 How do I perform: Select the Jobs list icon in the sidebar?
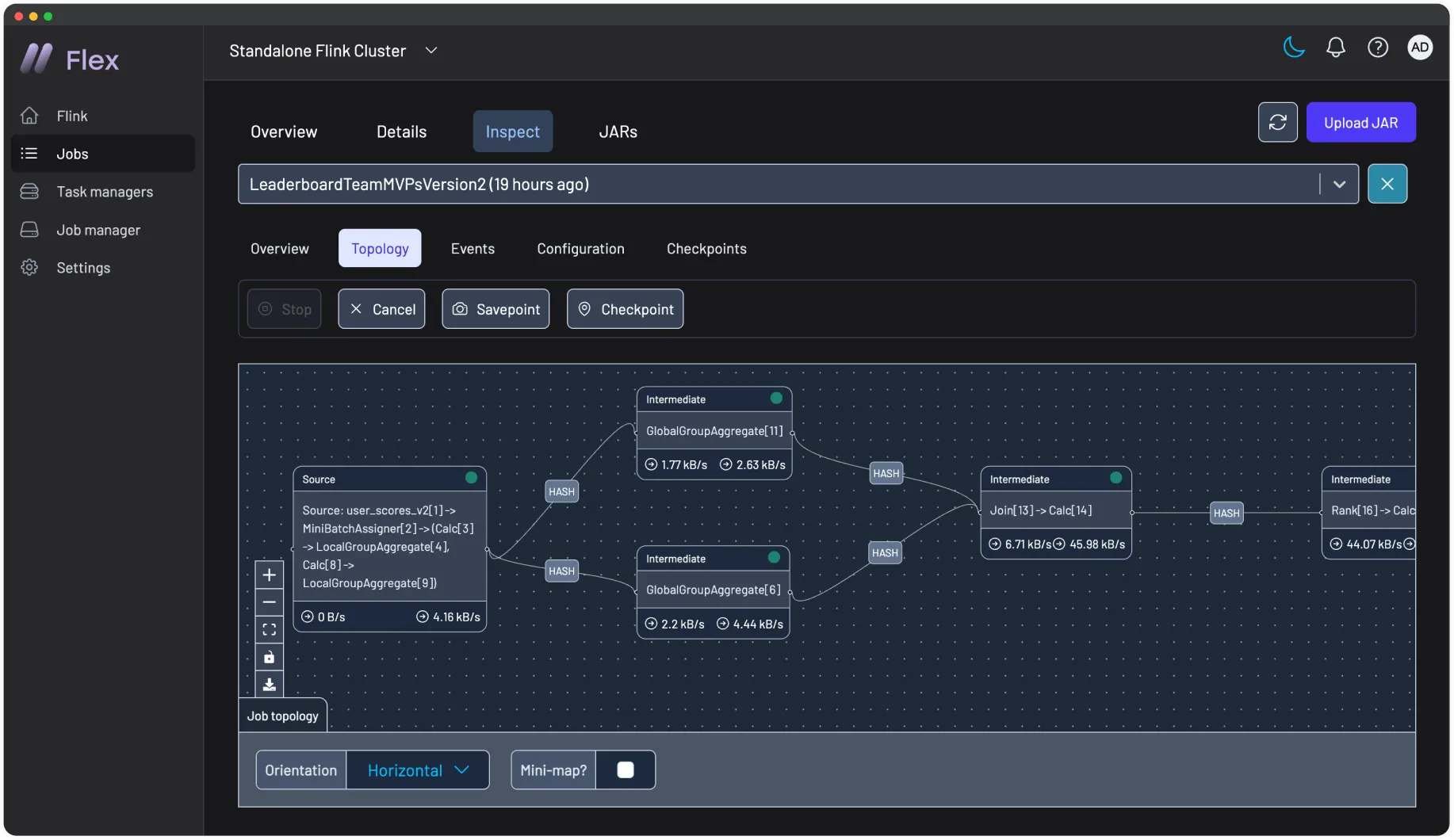pyautogui.click(x=29, y=153)
